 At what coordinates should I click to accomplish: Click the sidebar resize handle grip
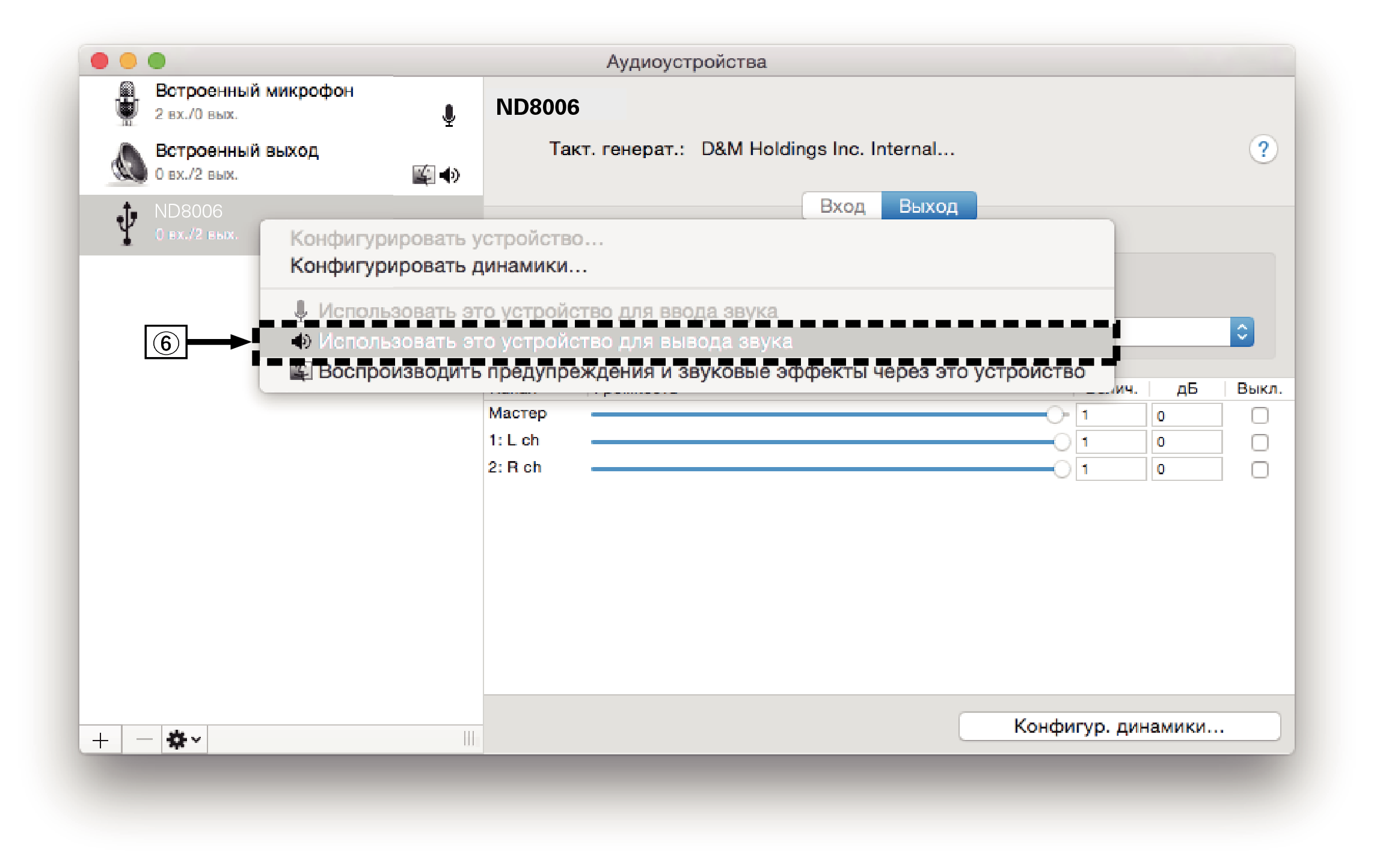[469, 739]
